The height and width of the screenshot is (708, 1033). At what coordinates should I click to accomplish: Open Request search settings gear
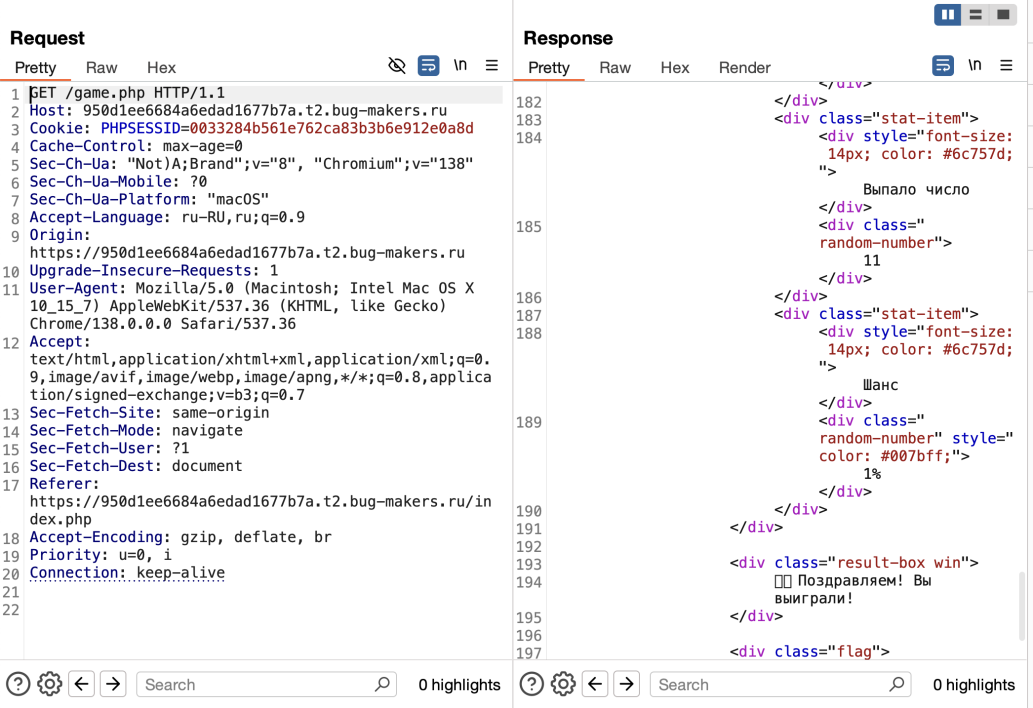[x=49, y=684]
